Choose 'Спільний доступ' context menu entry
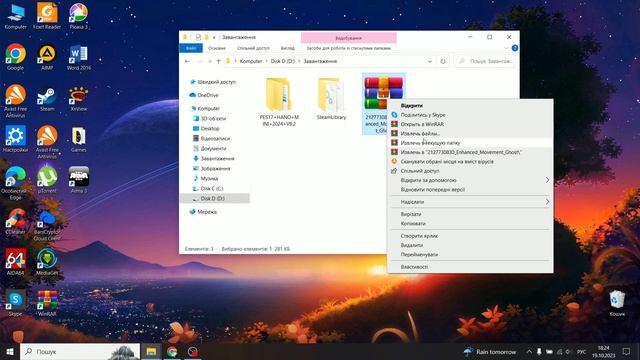 point(470,171)
